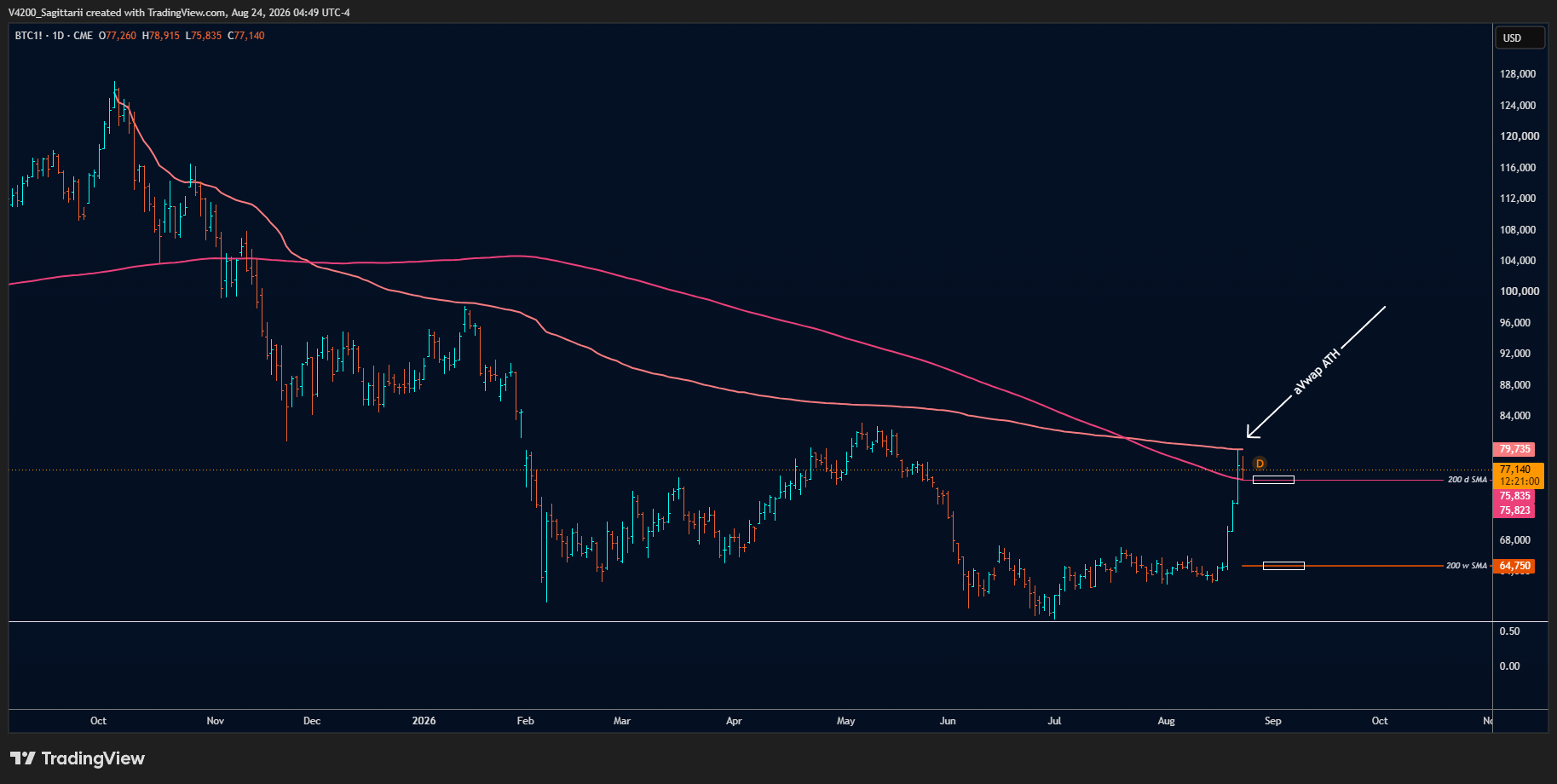Image resolution: width=1557 pixels, height=784 pixels.
Task: Select the close value C77,140 in legend
Action: click(246, 36)
